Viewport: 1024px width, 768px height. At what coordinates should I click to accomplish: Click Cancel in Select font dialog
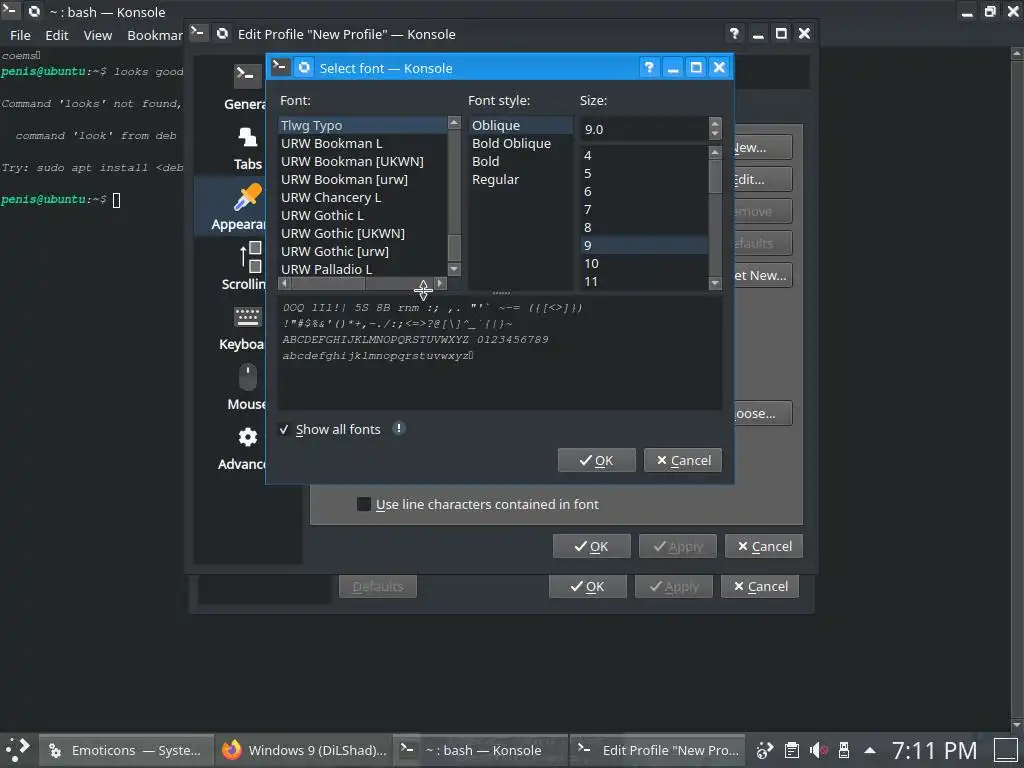point(682,460)
